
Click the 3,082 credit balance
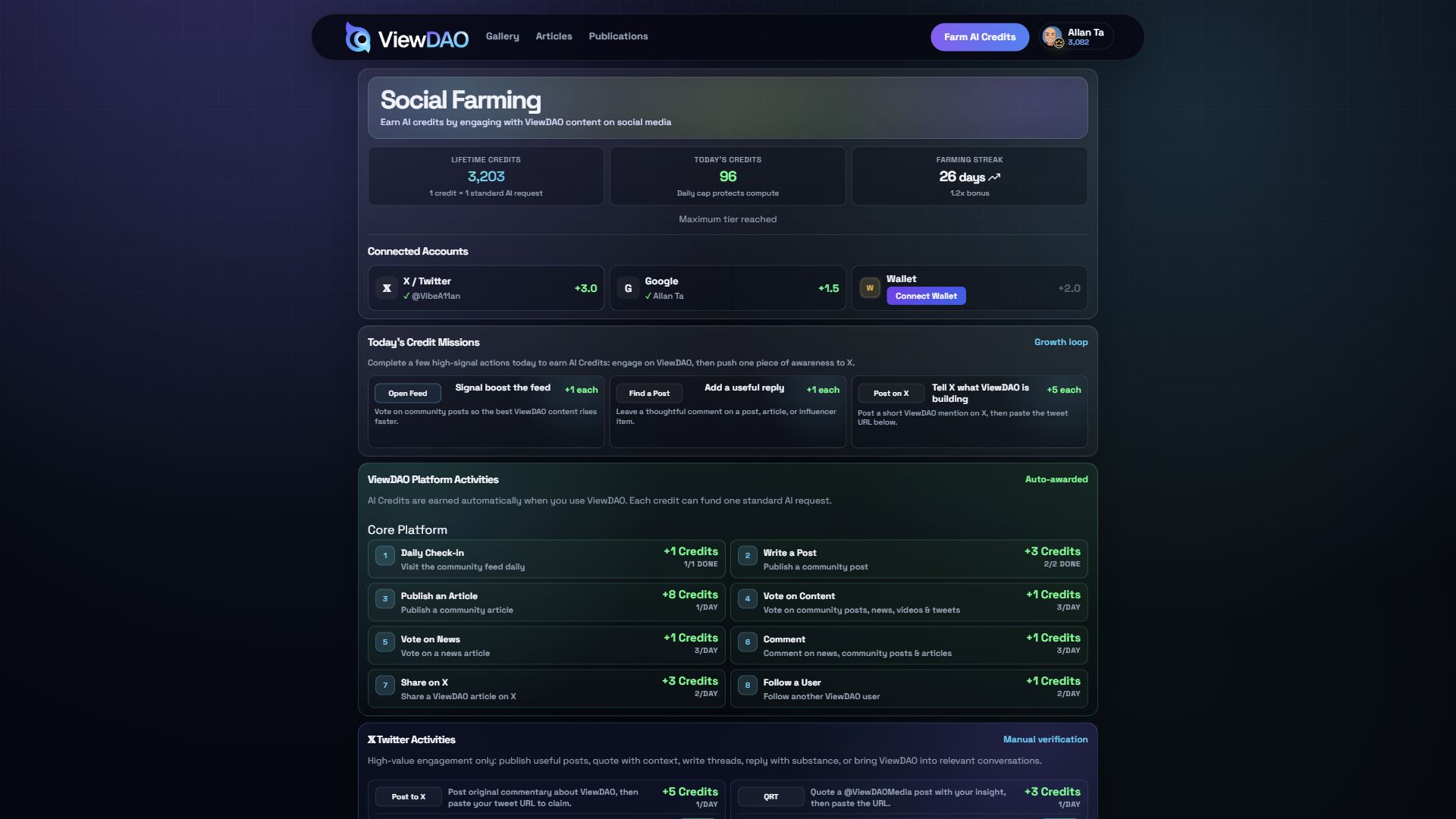[1078, 42]
